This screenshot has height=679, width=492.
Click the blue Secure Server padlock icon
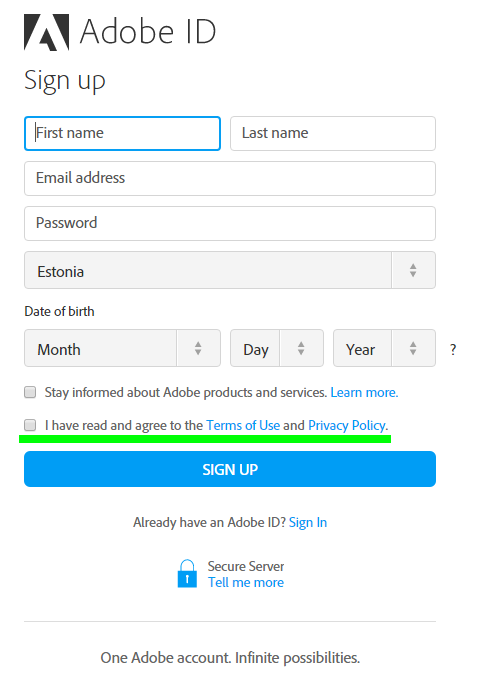(187, 573)
